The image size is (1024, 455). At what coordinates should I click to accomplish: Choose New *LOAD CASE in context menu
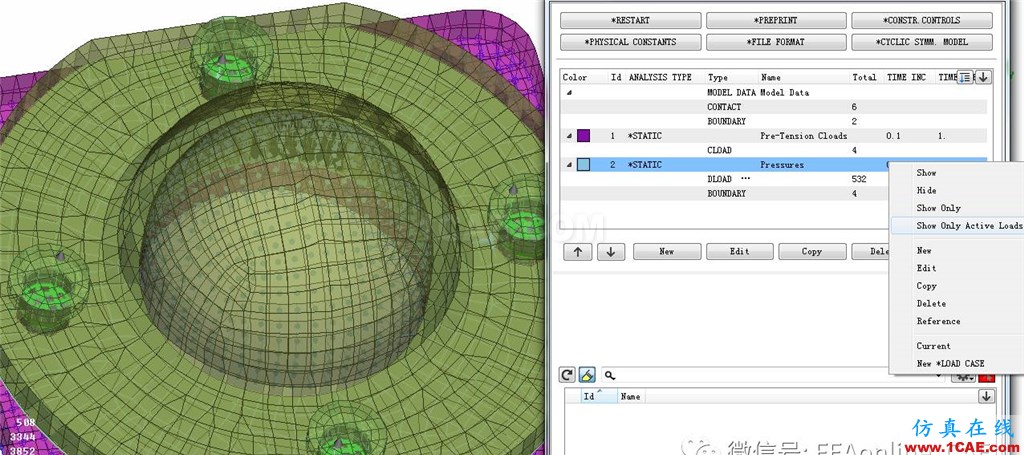(950, 364)
